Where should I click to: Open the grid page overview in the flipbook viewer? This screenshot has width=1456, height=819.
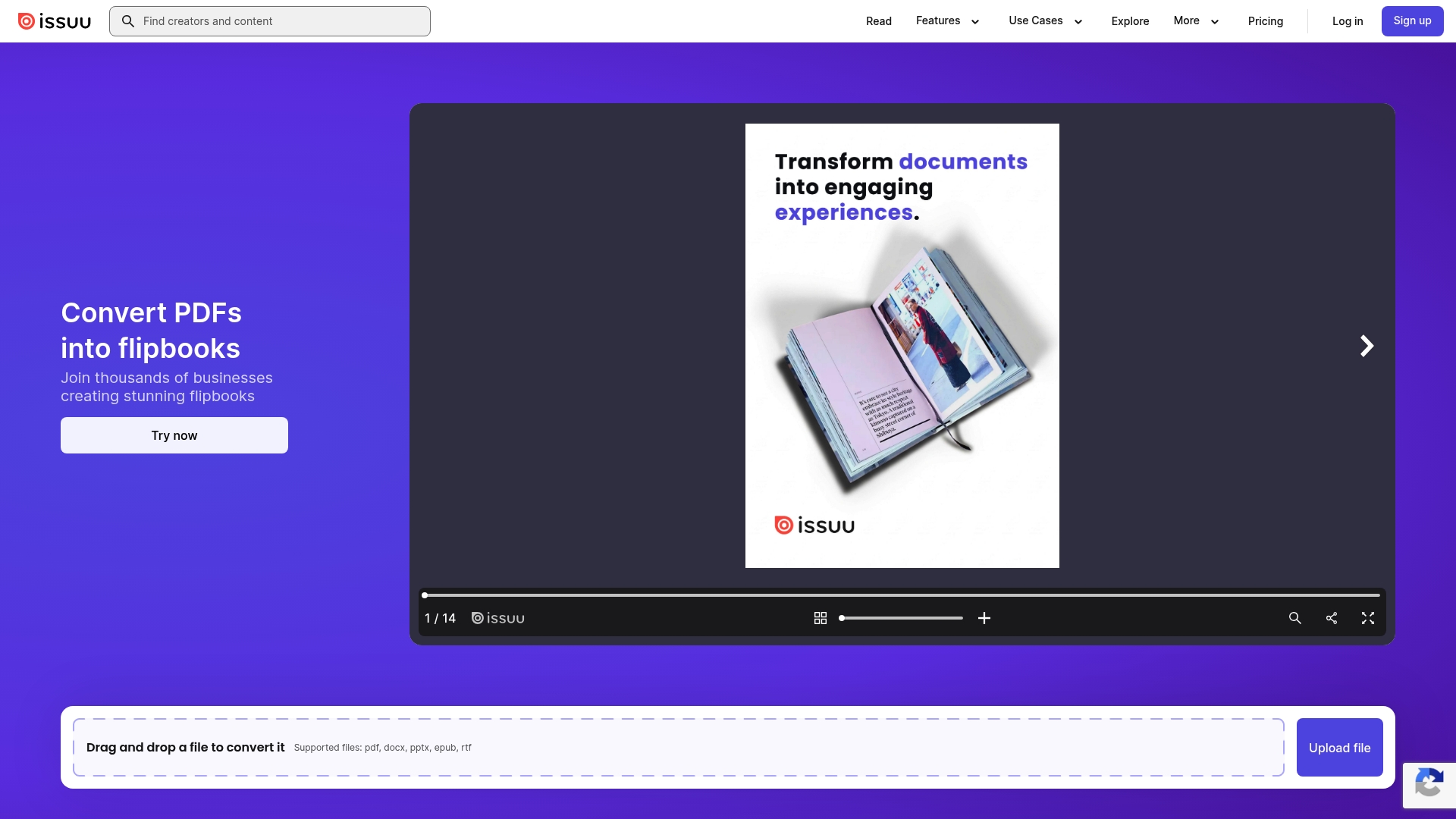point(820,618)
